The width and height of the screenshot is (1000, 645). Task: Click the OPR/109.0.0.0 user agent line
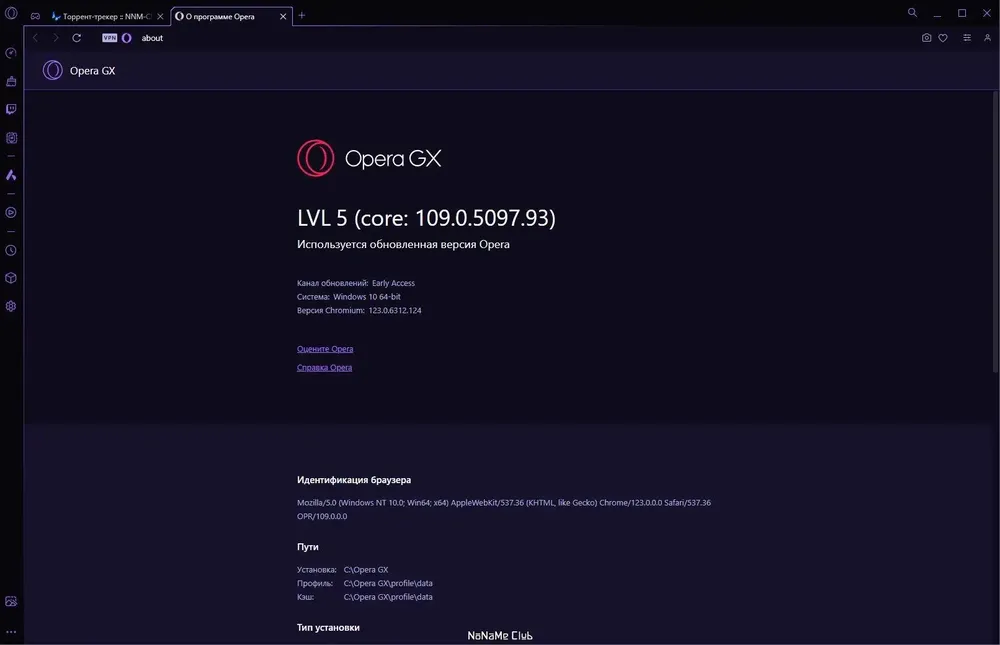pos(322,516)
